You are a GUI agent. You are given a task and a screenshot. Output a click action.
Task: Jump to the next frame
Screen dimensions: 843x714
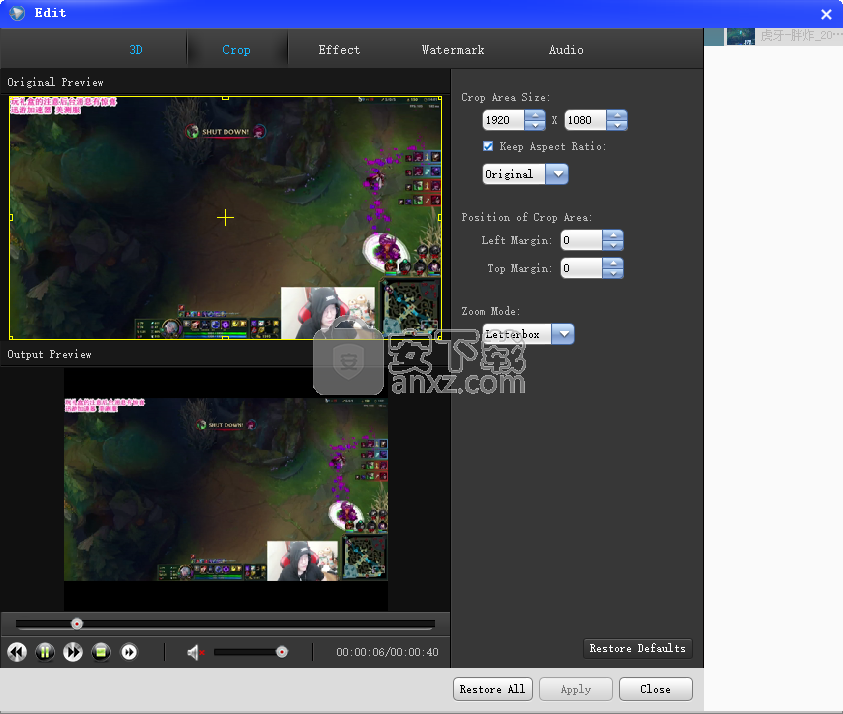pyautogui.click(x=129, y=652)
